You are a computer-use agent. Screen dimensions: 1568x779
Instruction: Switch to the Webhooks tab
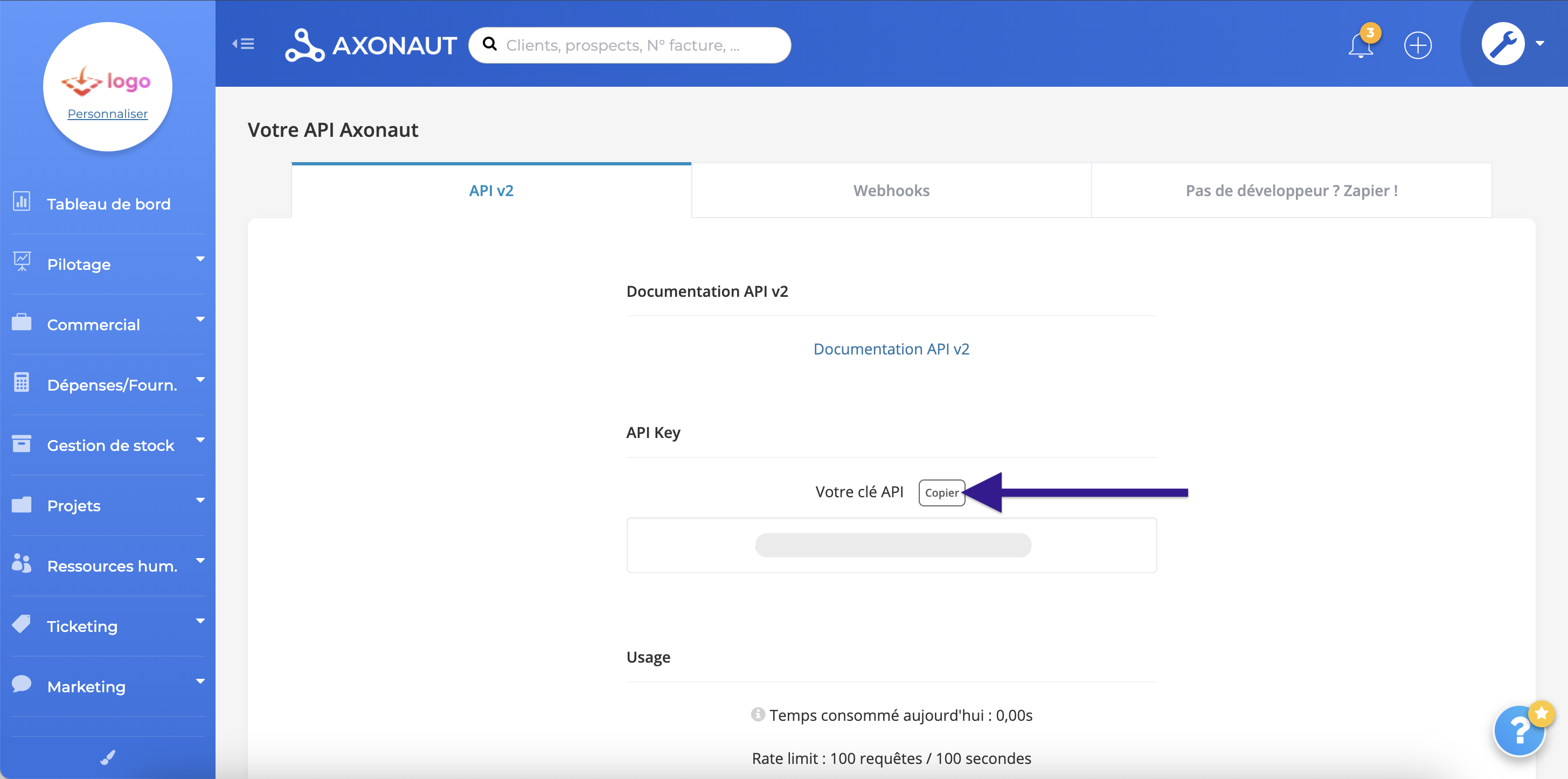(891, 191)
